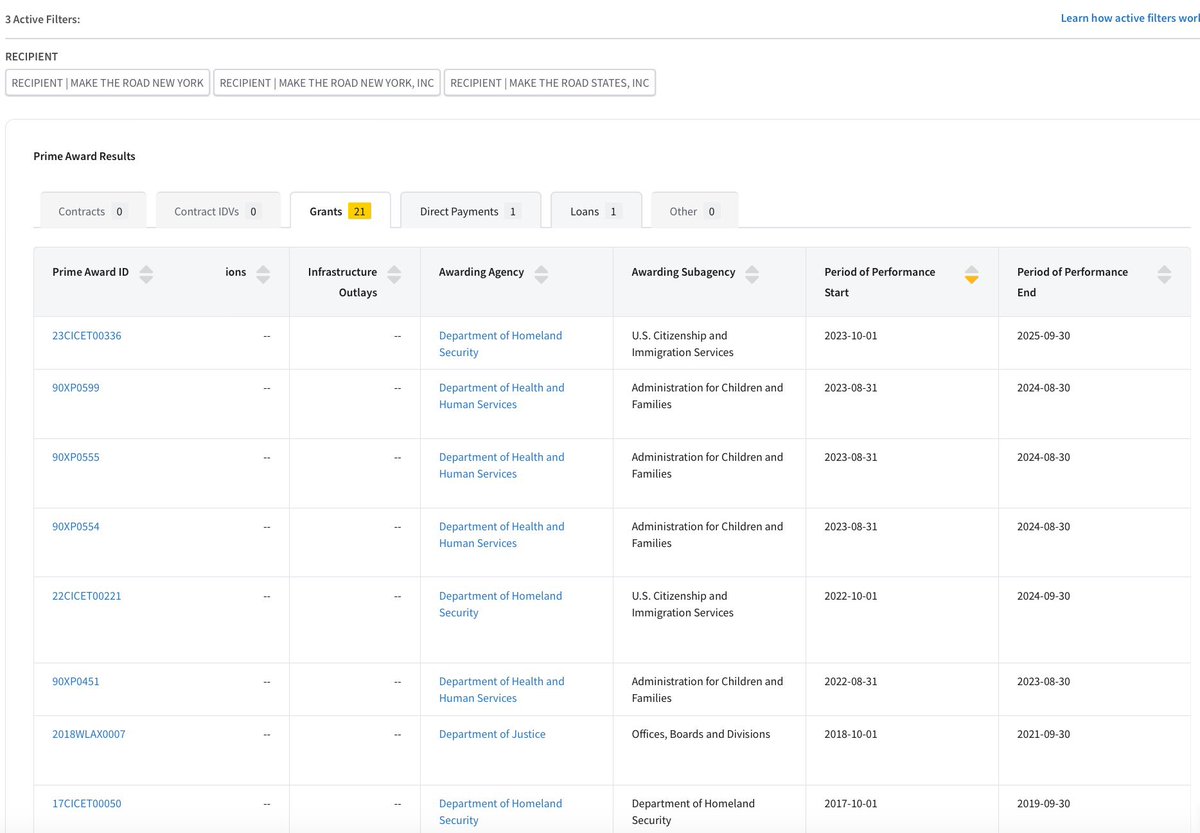Click the Department of Justice agency link
The height and width of the screenshot is (833, 1200).
click(492, 734)
